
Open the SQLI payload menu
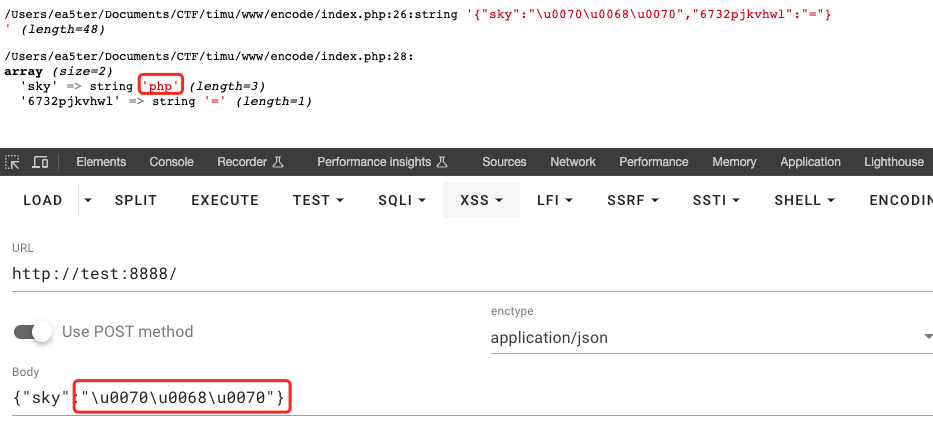(402, 200)
